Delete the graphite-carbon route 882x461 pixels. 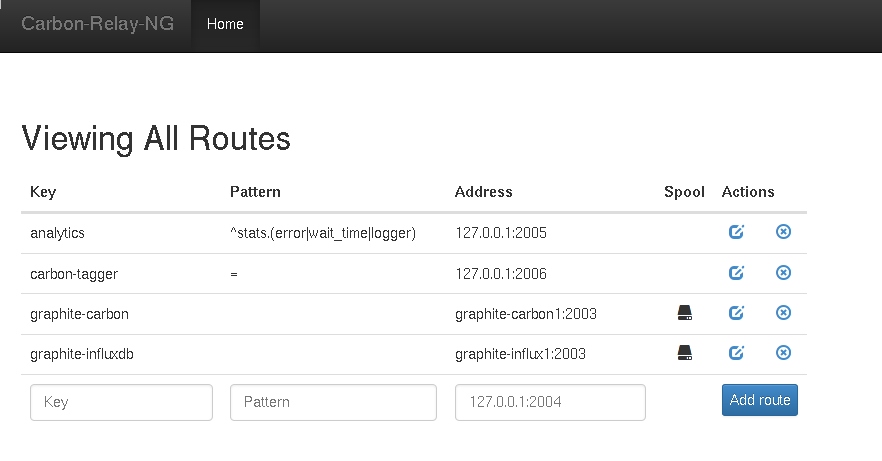pos(783,313)
